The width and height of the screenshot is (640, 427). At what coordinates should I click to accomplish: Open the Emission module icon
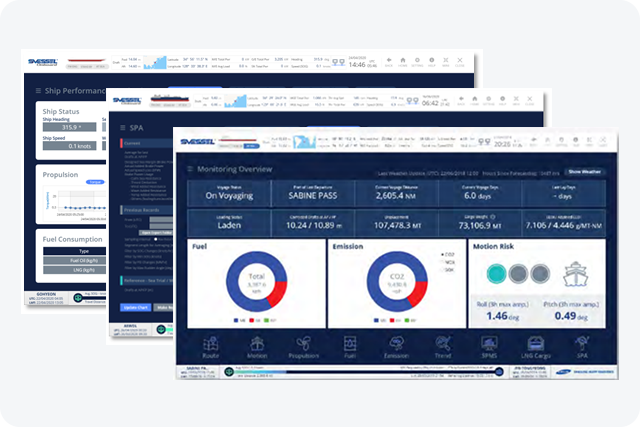399,344
